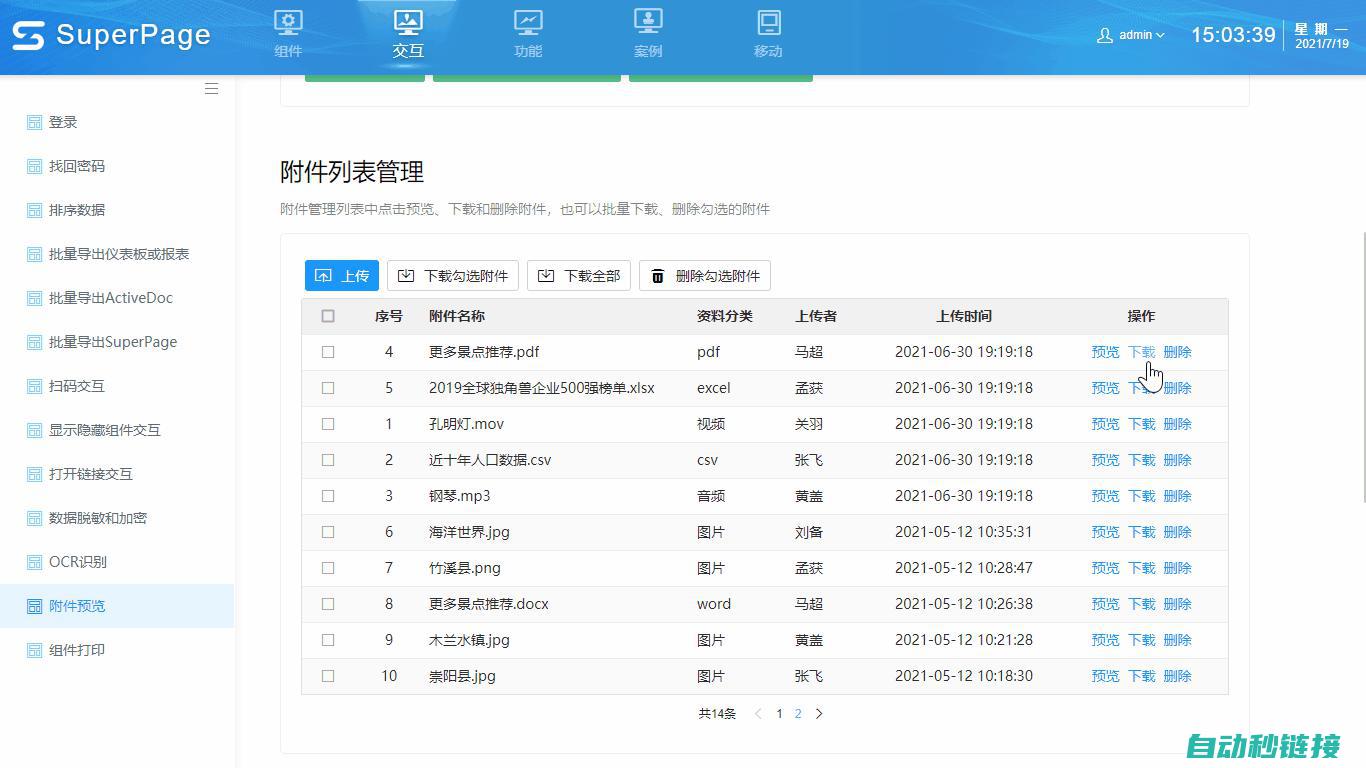Check the box for 竹溪县.png
1366x768 pixels.
[x=328, y=568]
